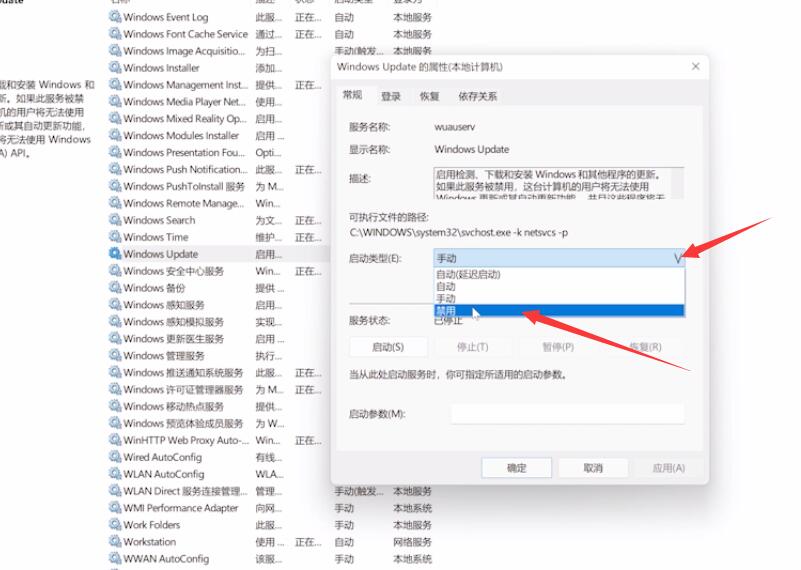Click the gear icon beside Windows Push Notification
This screenshot has width=801, height=570.
(115, 169)
